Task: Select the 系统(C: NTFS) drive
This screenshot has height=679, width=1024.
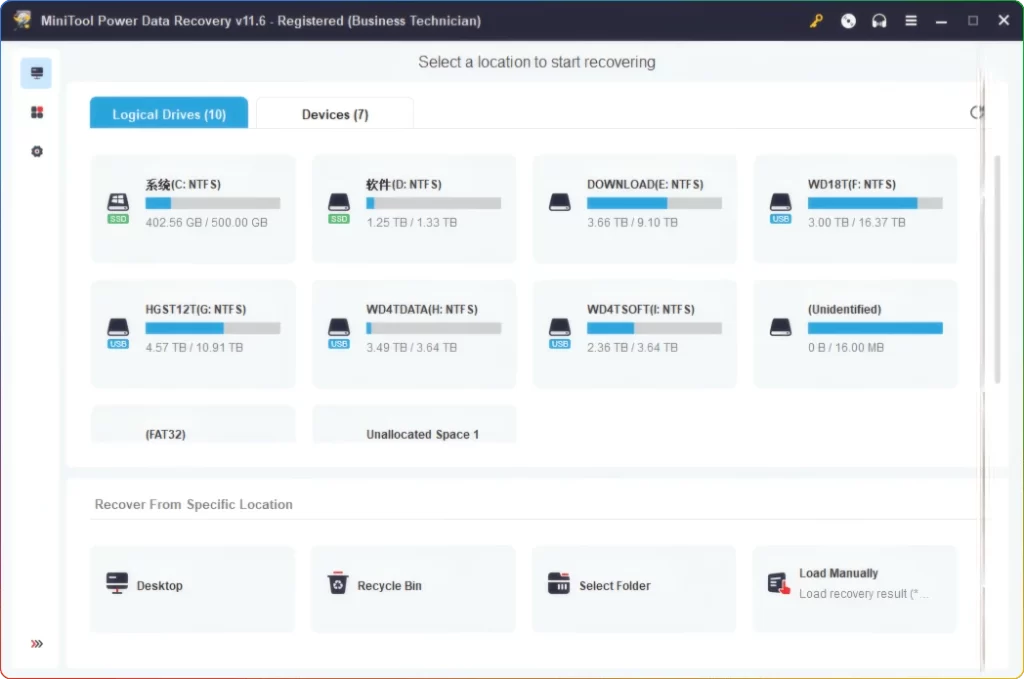Action: pyautogui.click(x=193, y=207)
